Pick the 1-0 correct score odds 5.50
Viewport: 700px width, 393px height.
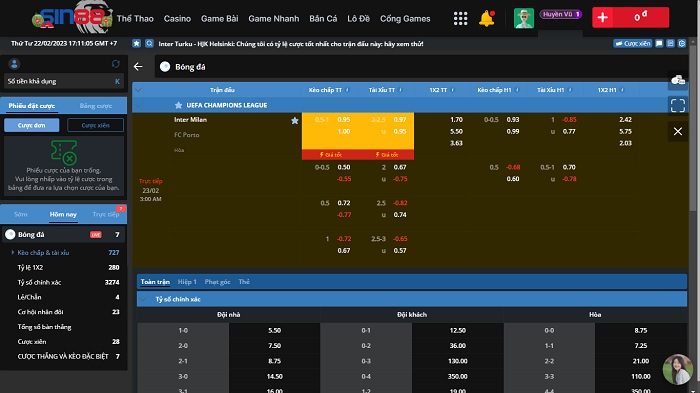(x=275, y=330)
